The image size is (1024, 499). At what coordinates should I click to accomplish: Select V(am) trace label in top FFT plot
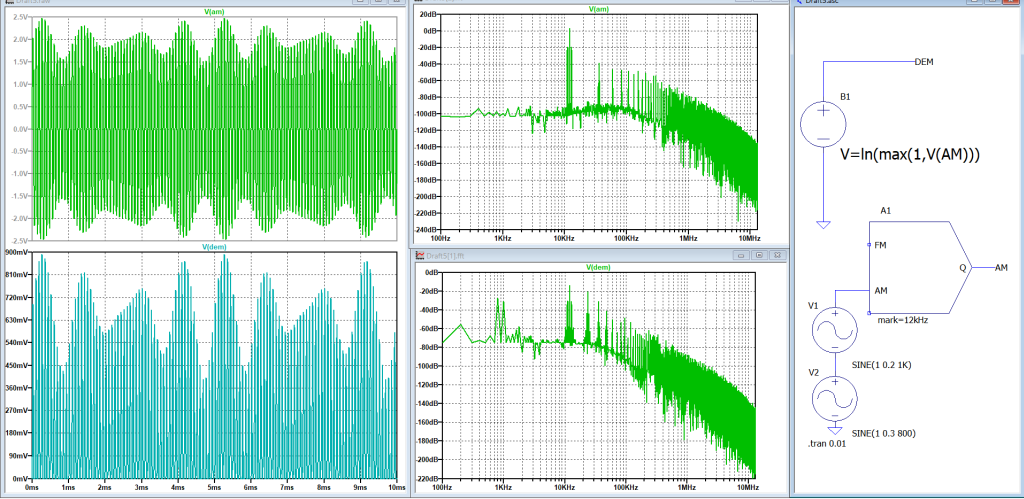pos(598,9)
